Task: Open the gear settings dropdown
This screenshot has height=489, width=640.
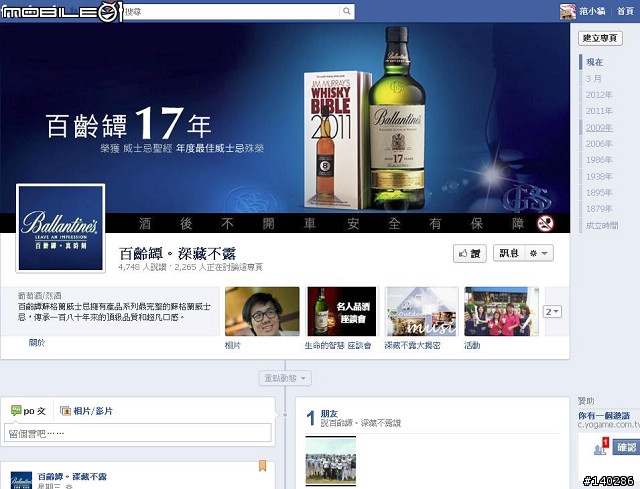Action: (539, 253)
